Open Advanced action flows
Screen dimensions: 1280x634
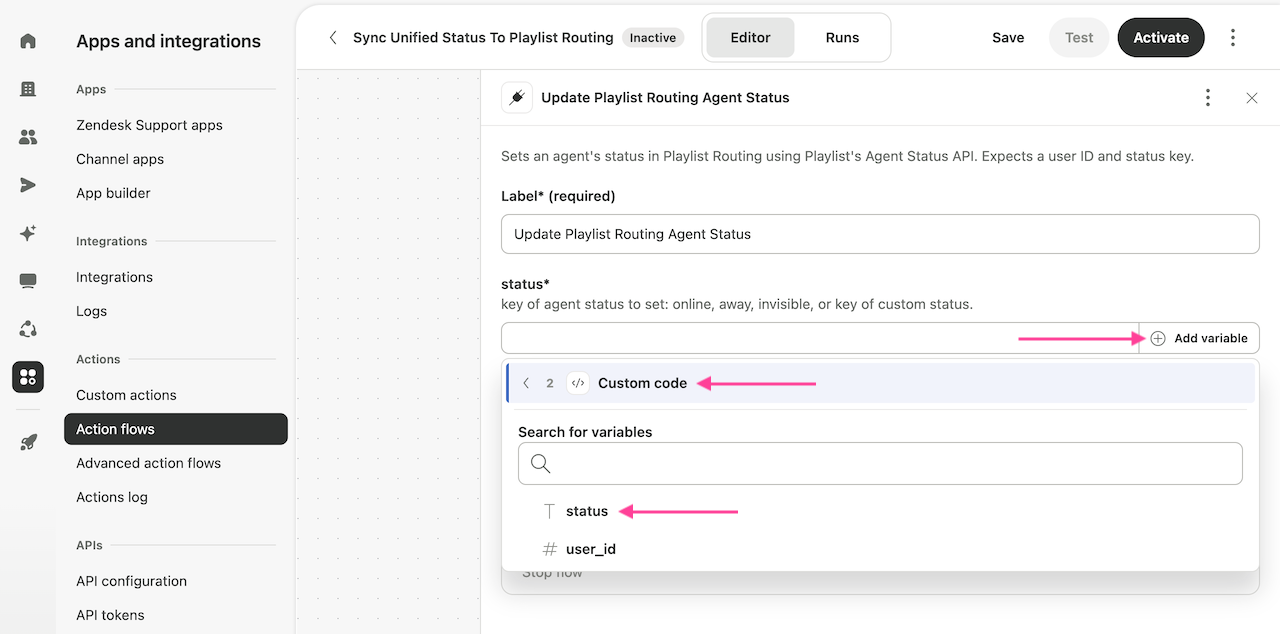(148, 463)
